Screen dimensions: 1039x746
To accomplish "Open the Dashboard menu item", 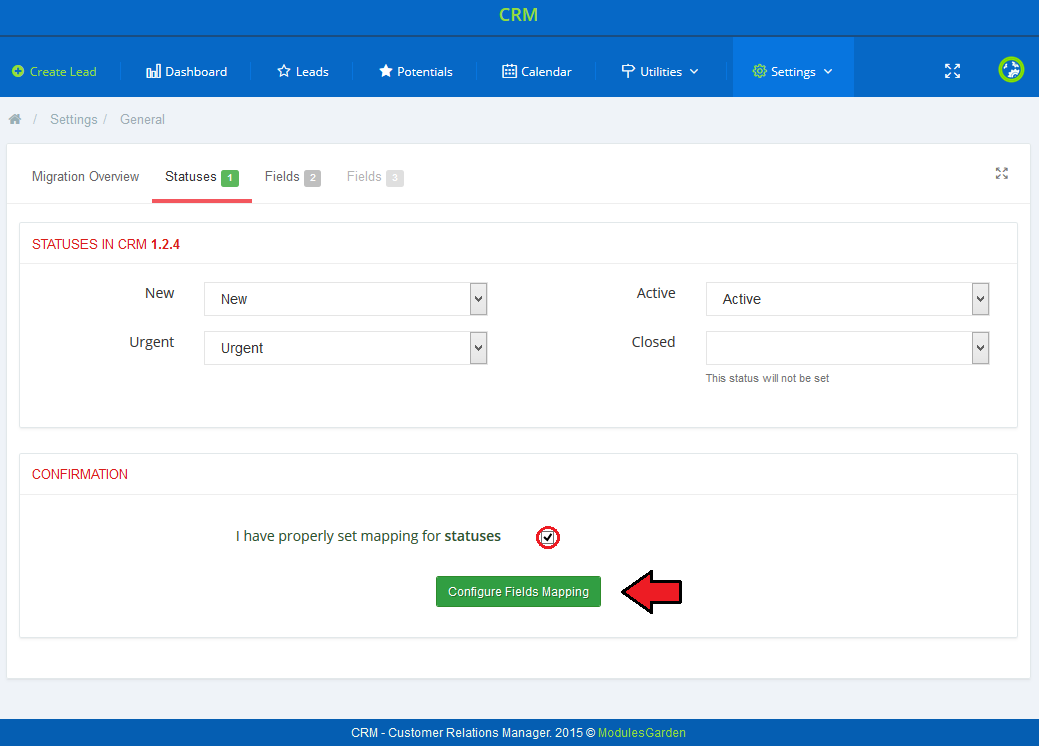I will click(x=186, y=72).
